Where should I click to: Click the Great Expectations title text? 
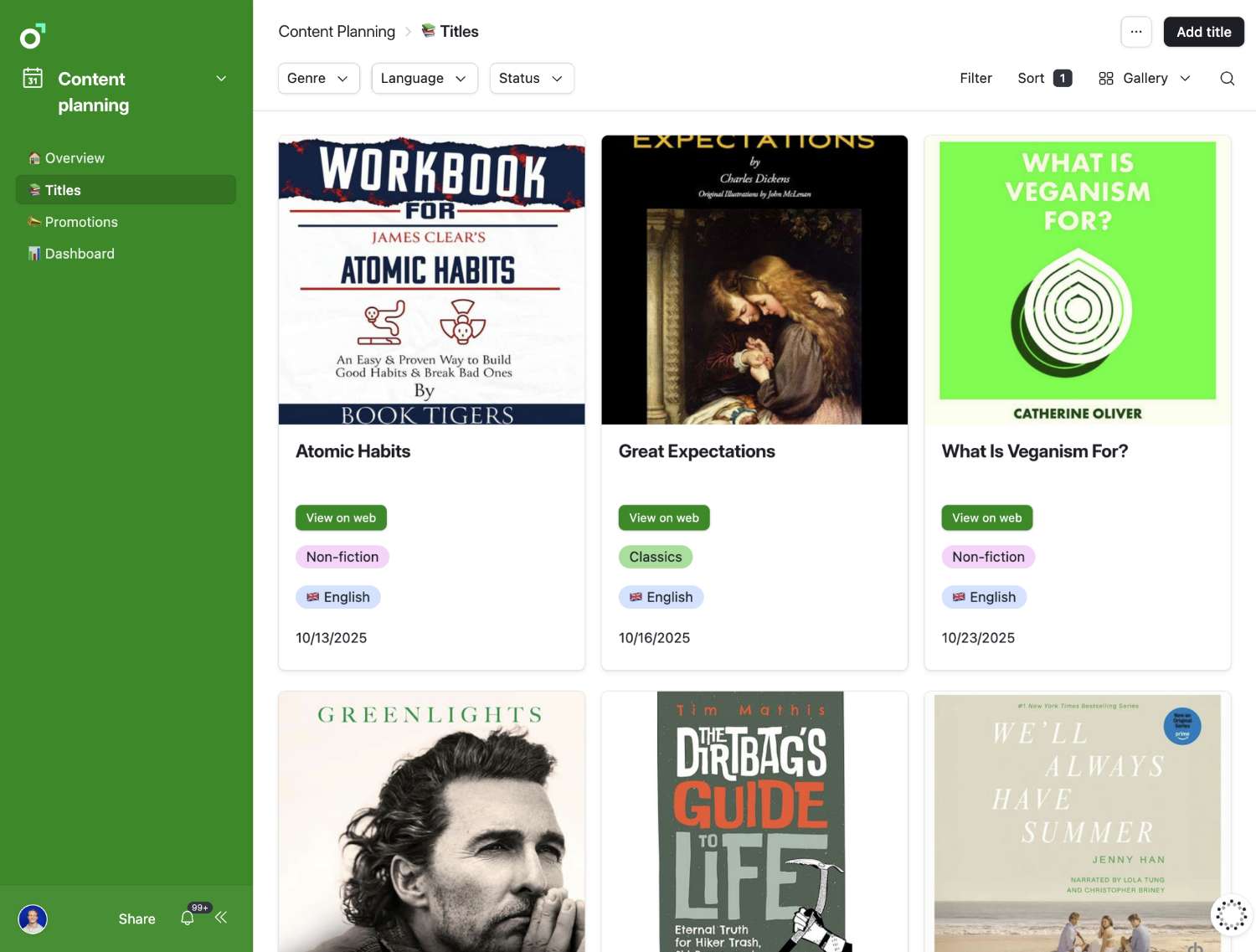(697, 451)
